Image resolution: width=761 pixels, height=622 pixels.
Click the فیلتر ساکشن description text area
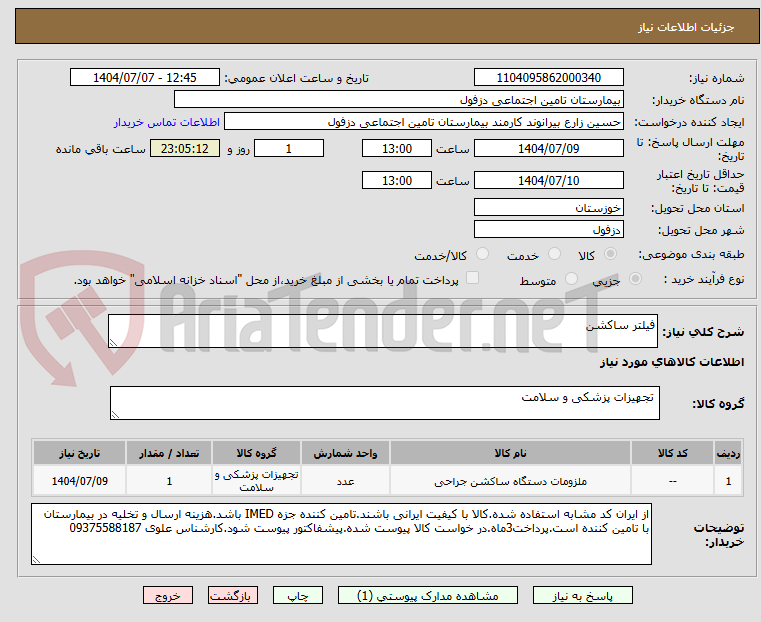(x=382, y=331)
